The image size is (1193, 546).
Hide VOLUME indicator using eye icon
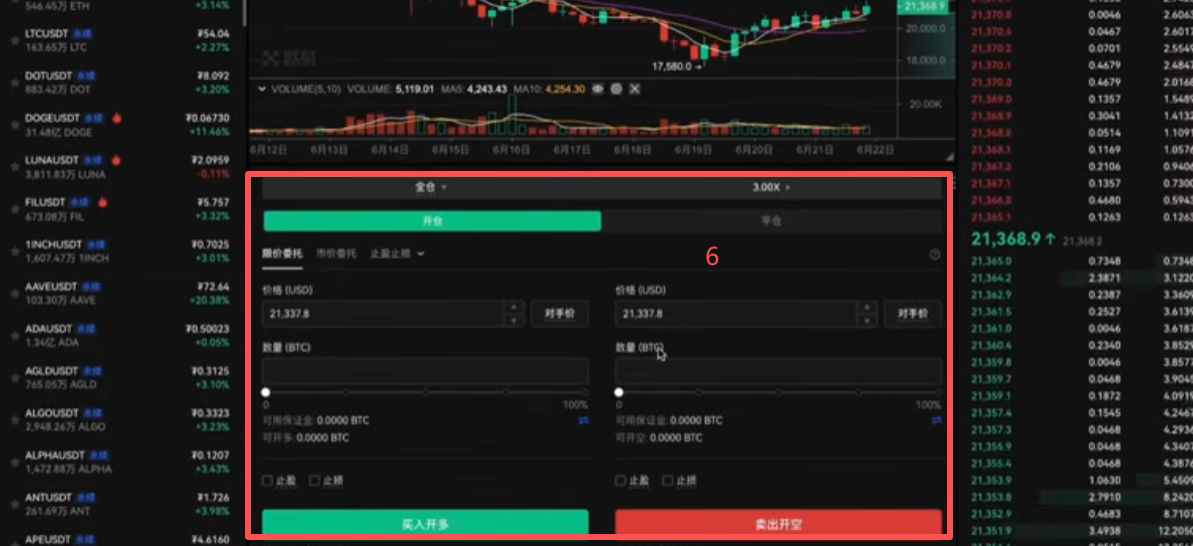(x=598, y=89)
